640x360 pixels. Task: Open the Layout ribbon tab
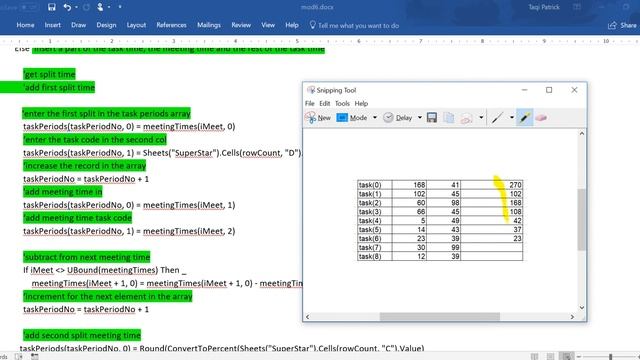pos(136,25)
